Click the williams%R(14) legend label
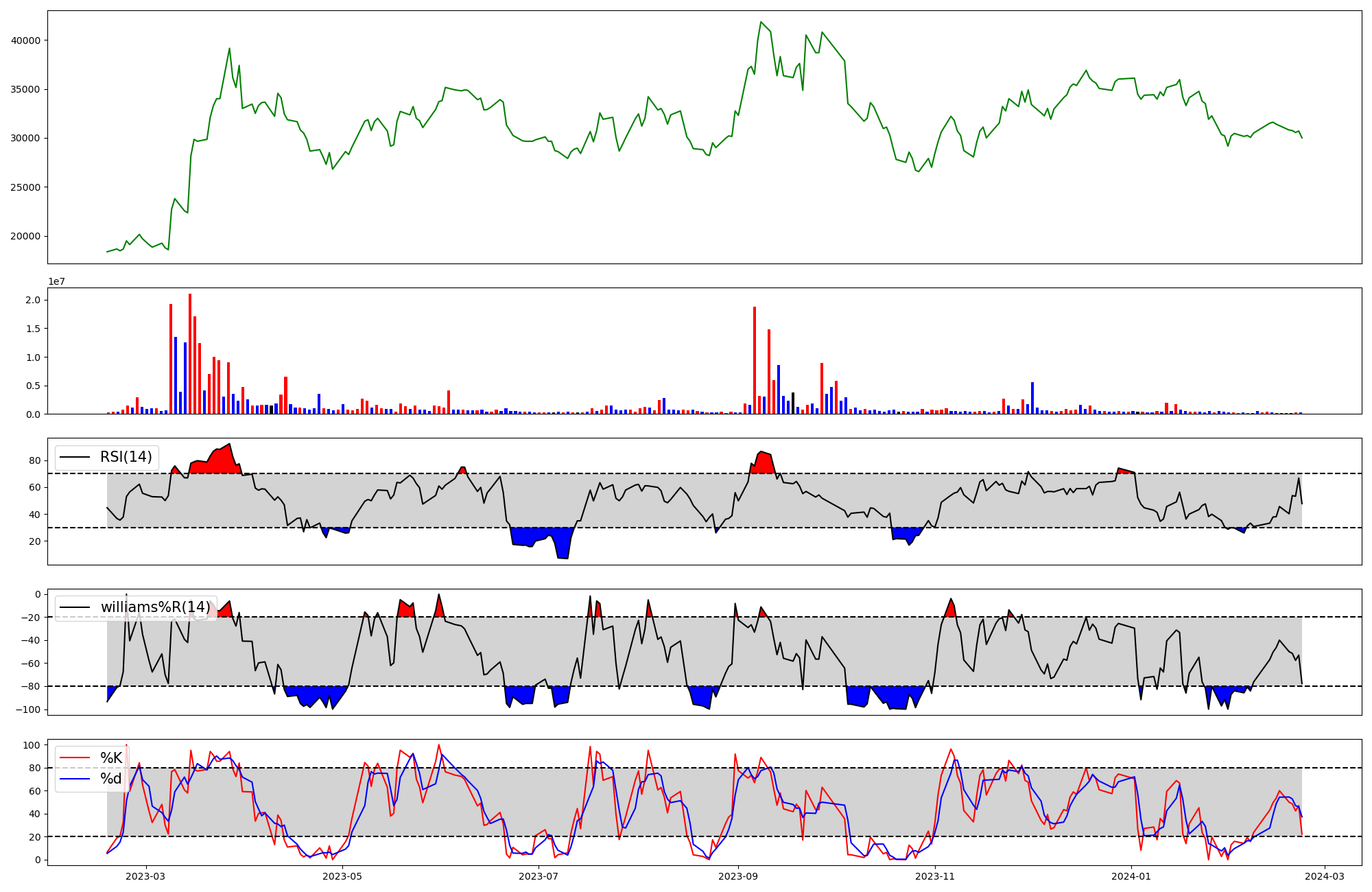The height and width of the screenshot is (892, 1372). pos(156,607)
